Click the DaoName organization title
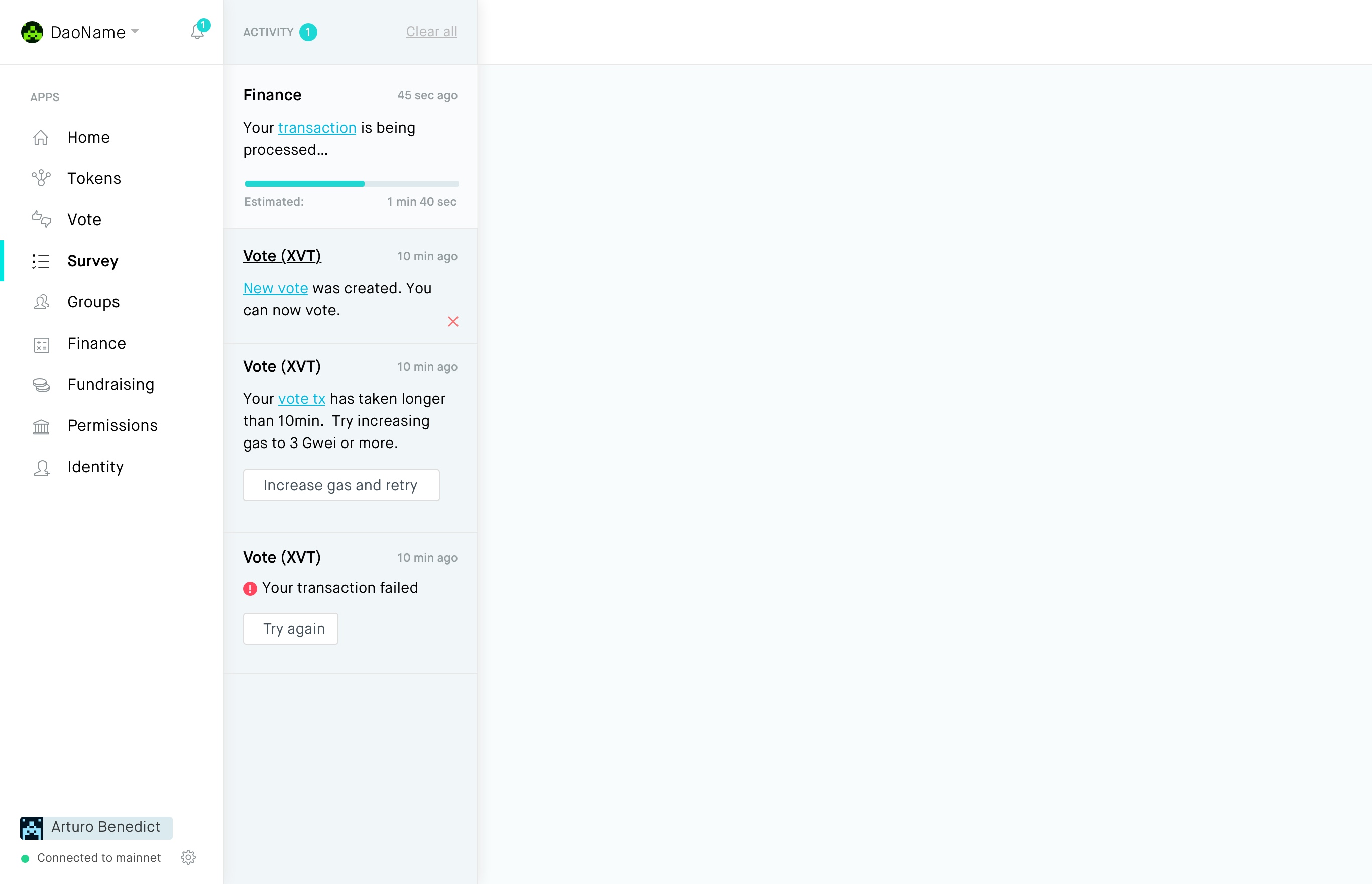 [x=88, y=32]
